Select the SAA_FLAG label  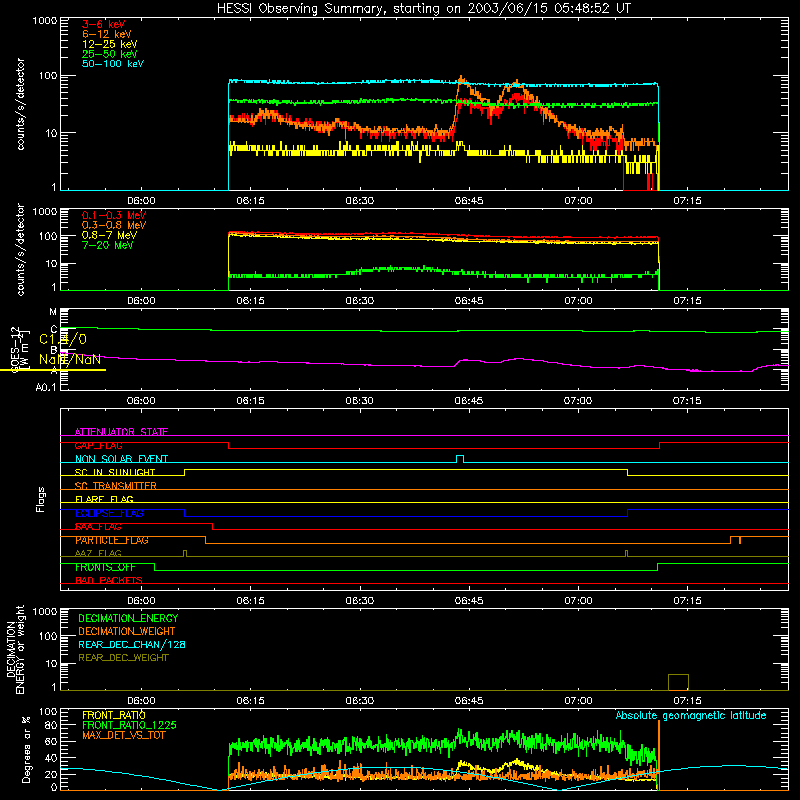[98, 527]
